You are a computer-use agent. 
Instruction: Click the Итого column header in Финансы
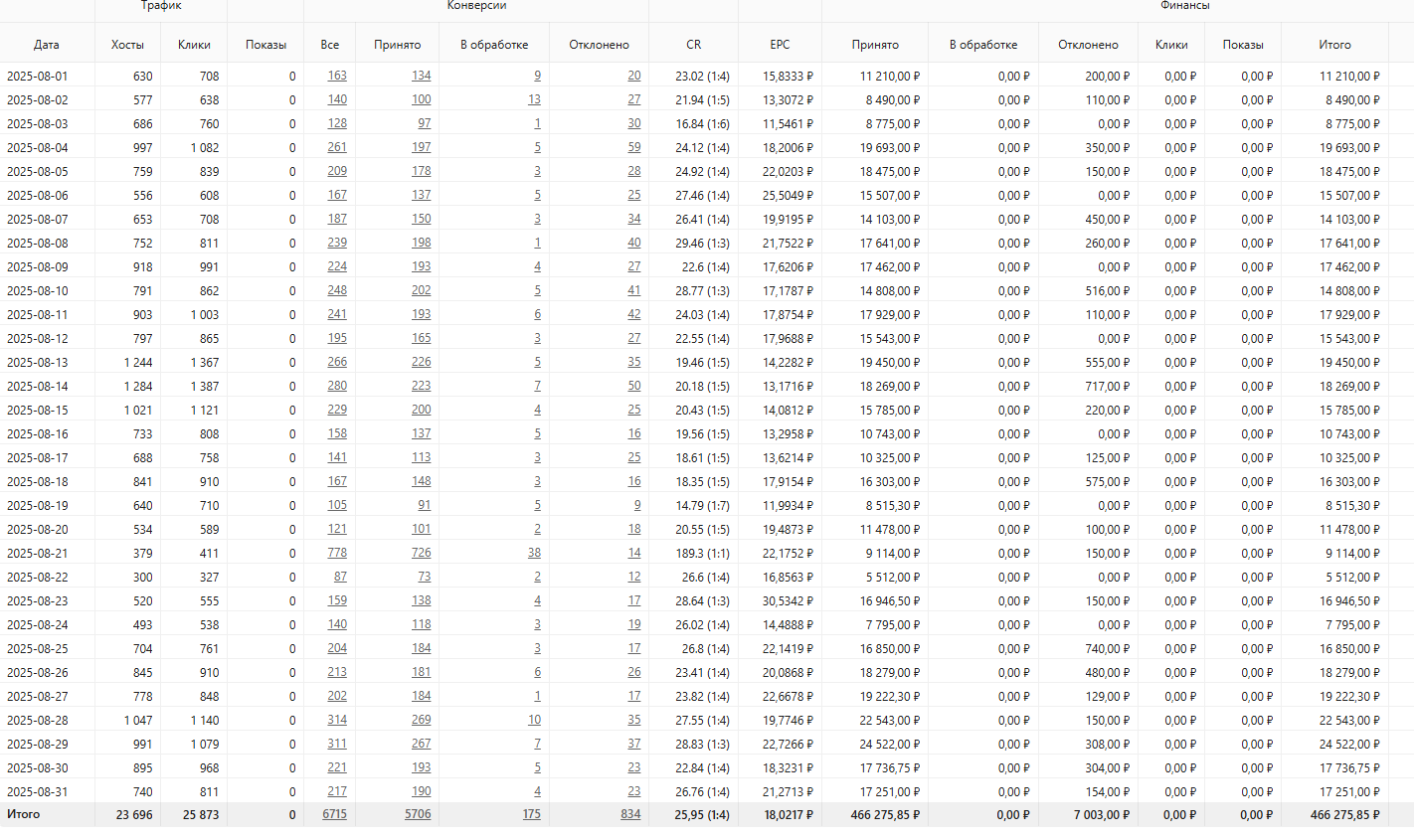tap(1334, 45)
